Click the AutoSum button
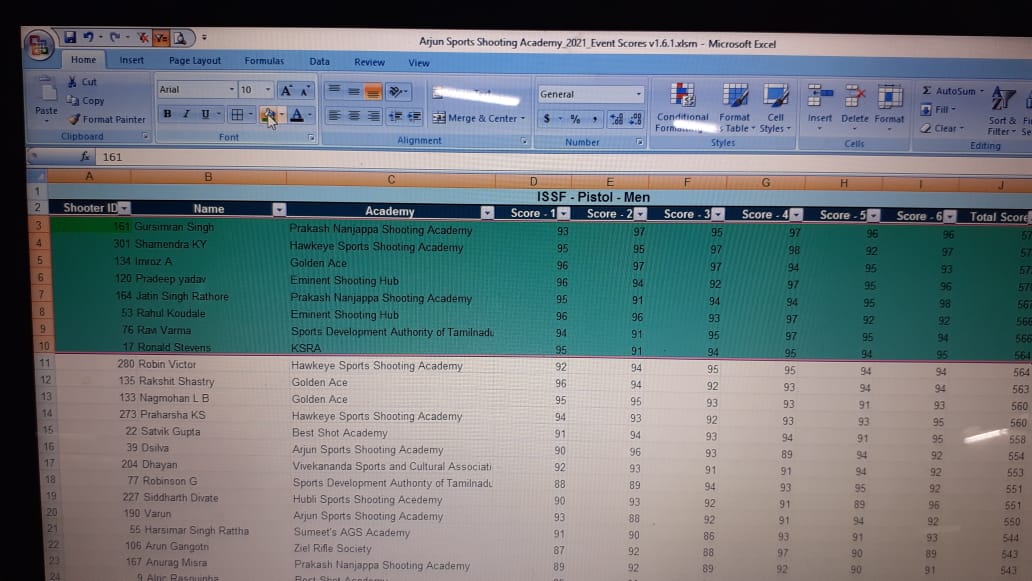This screenshot has width=1032, height=581. (x=952, y=91)
